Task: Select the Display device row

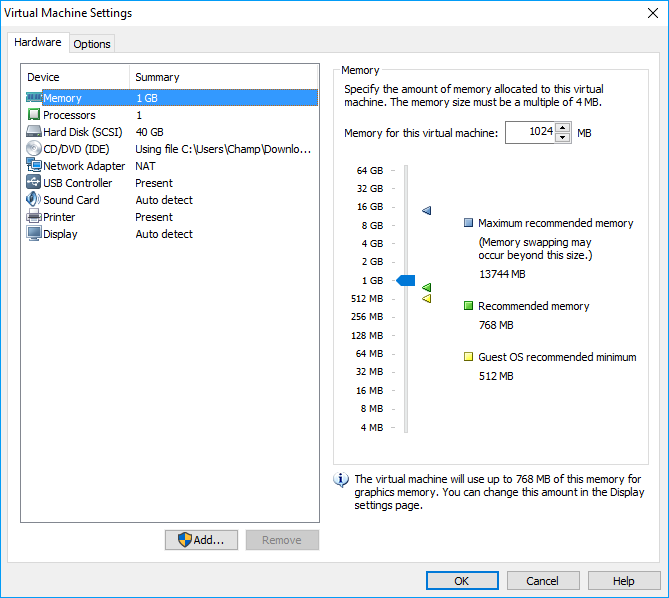Action: click(x=172, y=234)
